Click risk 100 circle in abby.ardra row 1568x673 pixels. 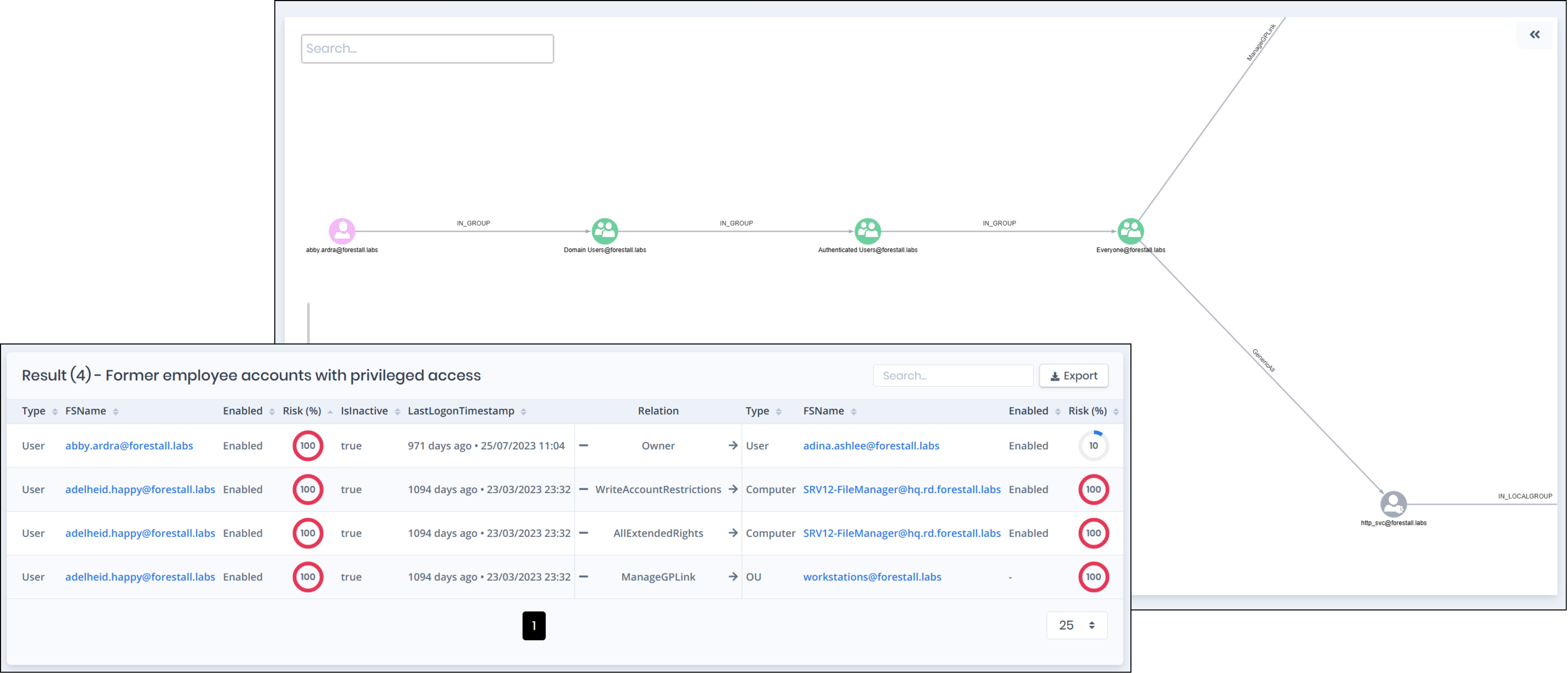point(308,446)
